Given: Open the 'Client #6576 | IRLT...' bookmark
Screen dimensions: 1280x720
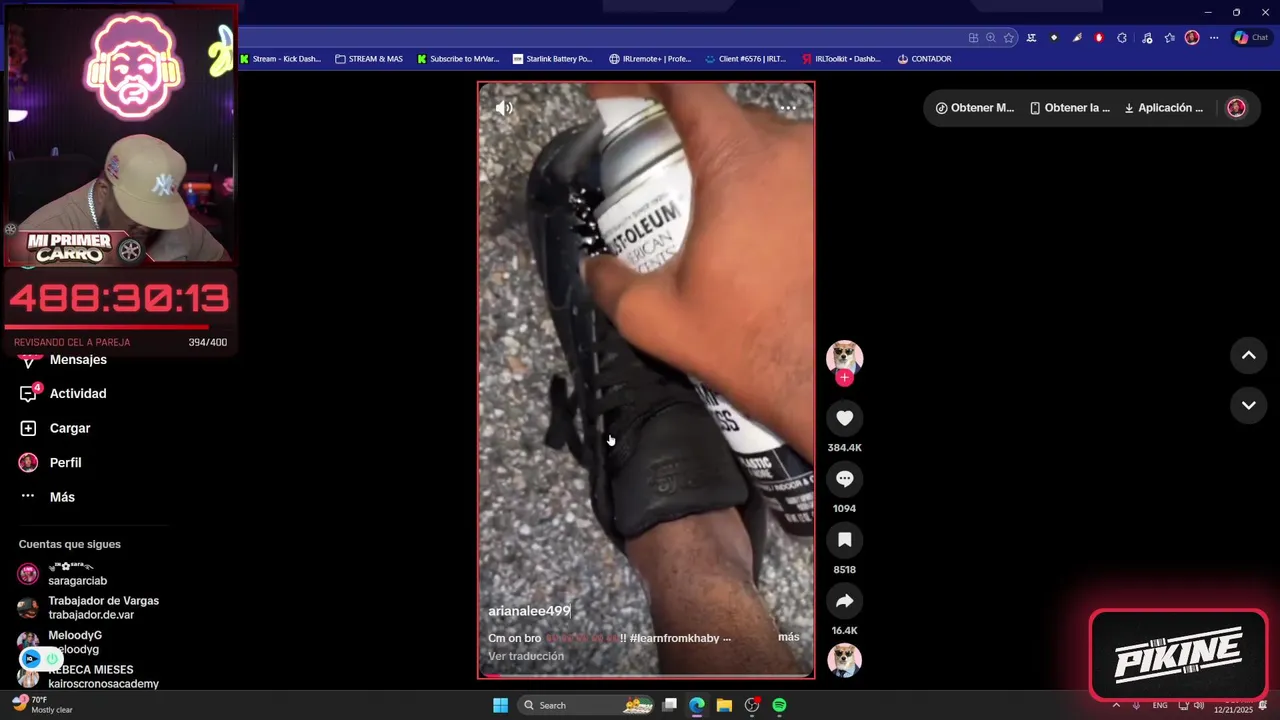Looking at the screenshot, I should [x=745, y=59].
